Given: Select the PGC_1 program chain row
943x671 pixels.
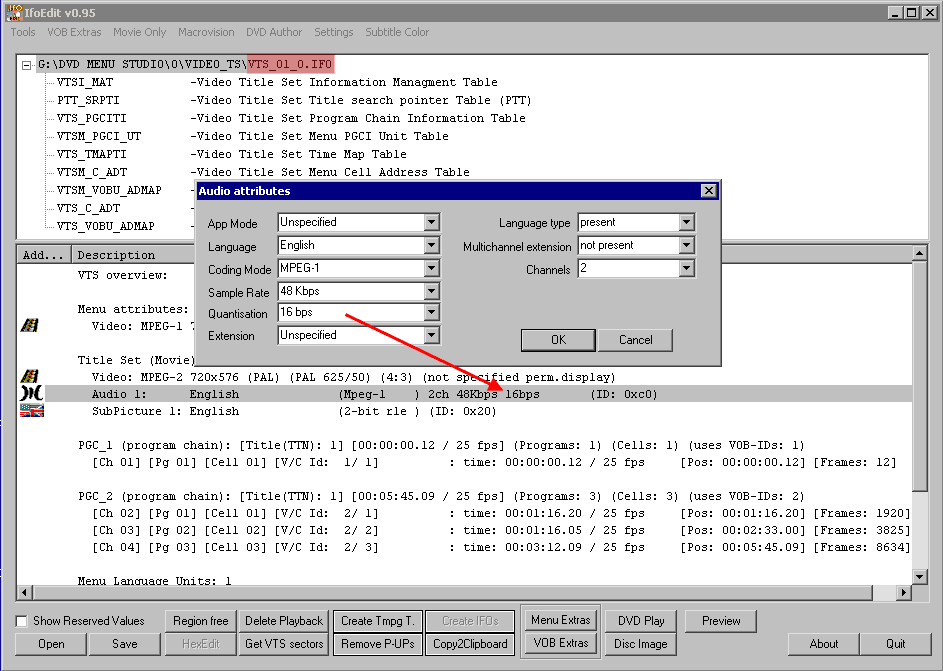Looking at the screenshot, I should 441,446.
